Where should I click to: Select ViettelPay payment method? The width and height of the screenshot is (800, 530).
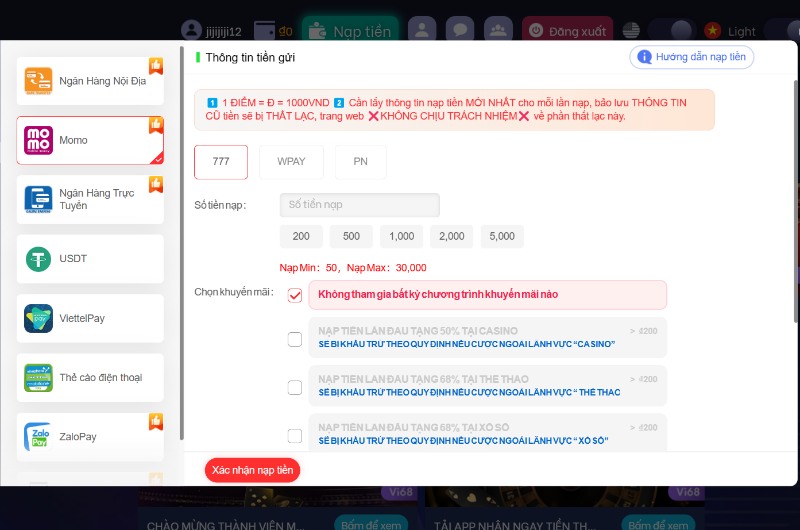[x=90, y=318]
